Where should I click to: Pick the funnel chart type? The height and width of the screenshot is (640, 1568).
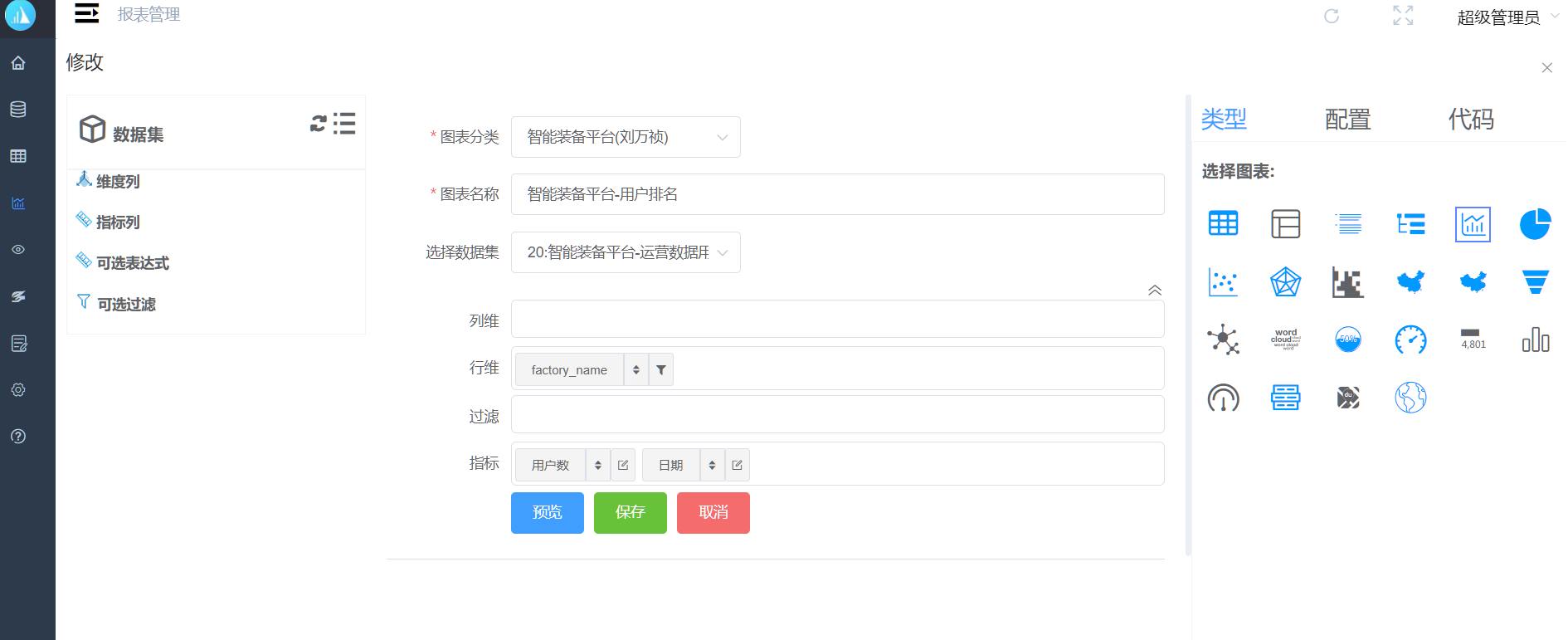coord(1535,282)
